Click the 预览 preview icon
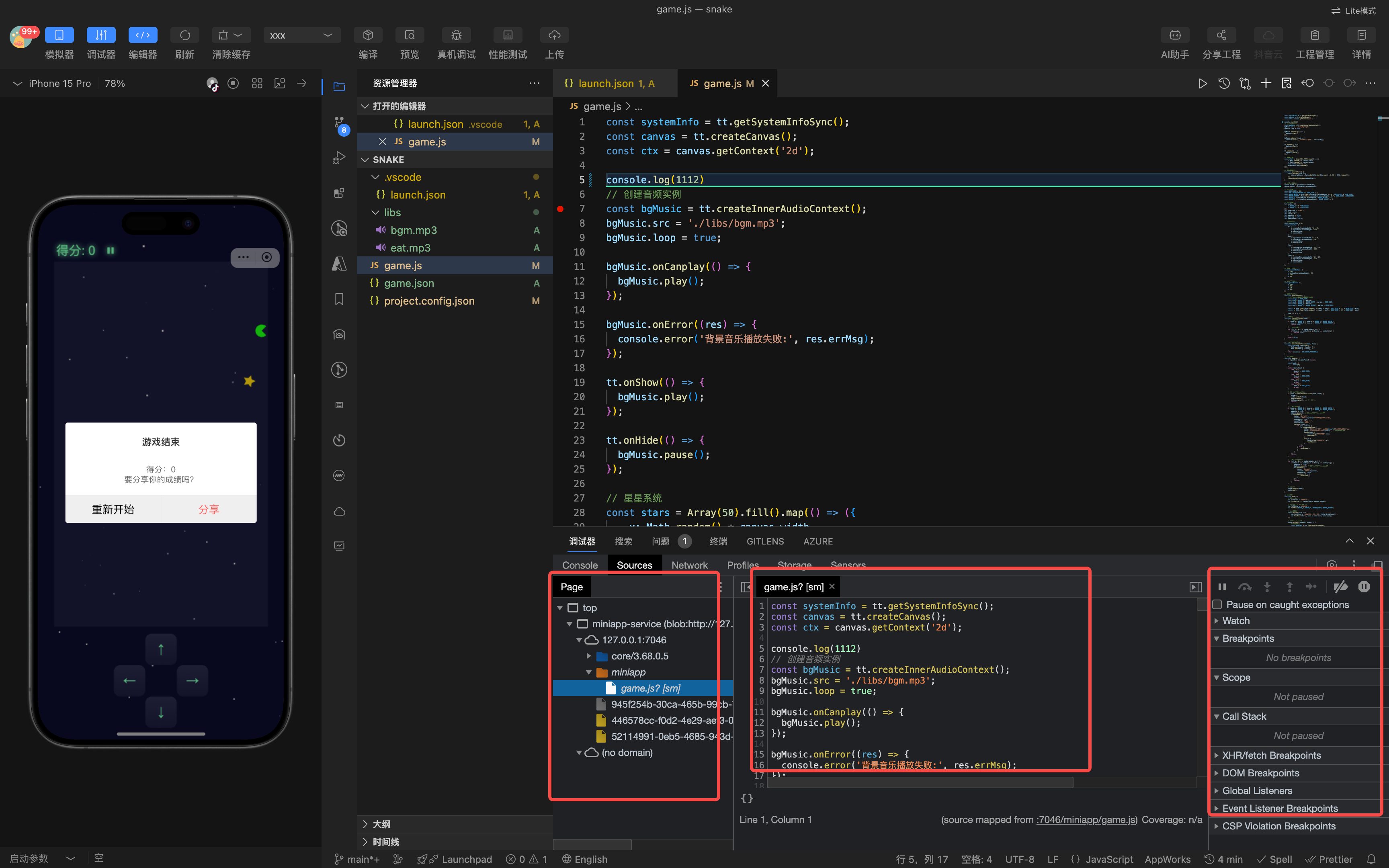 [x=409, y=35]
